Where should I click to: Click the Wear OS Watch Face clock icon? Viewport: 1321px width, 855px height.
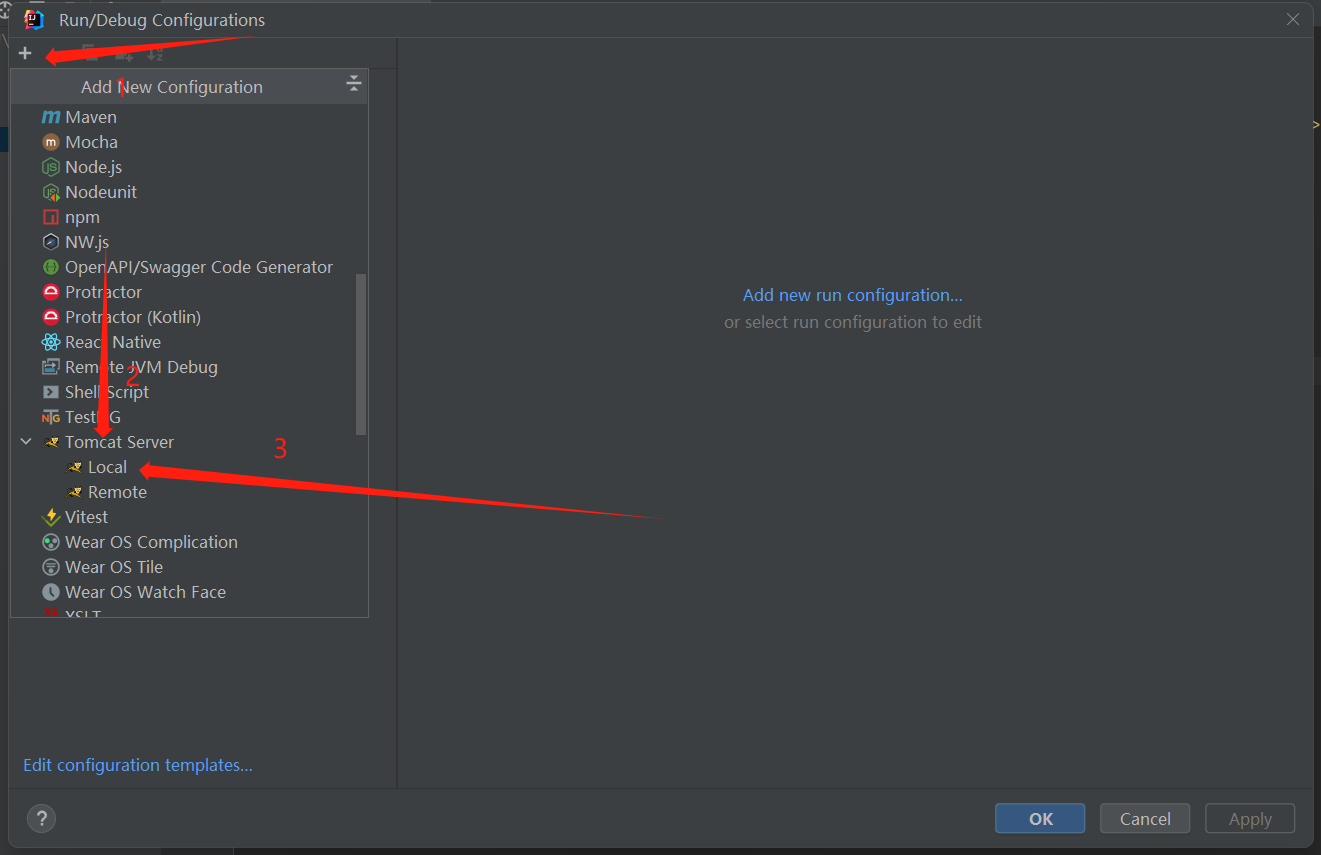point(51,592)
